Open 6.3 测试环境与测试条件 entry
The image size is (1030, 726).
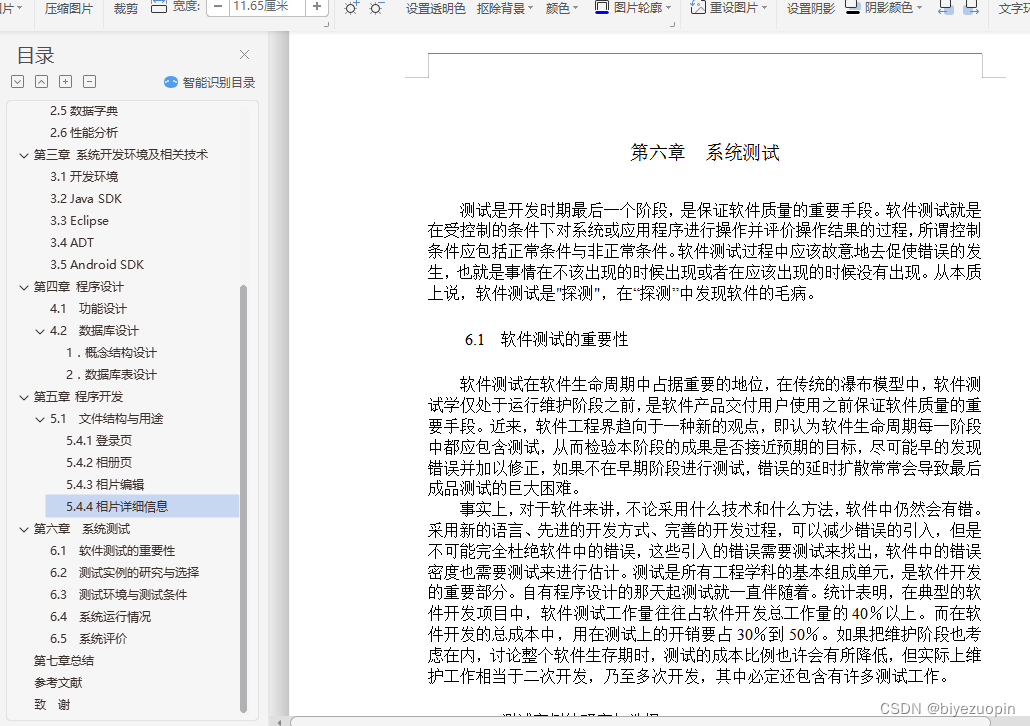pos(118,595)
